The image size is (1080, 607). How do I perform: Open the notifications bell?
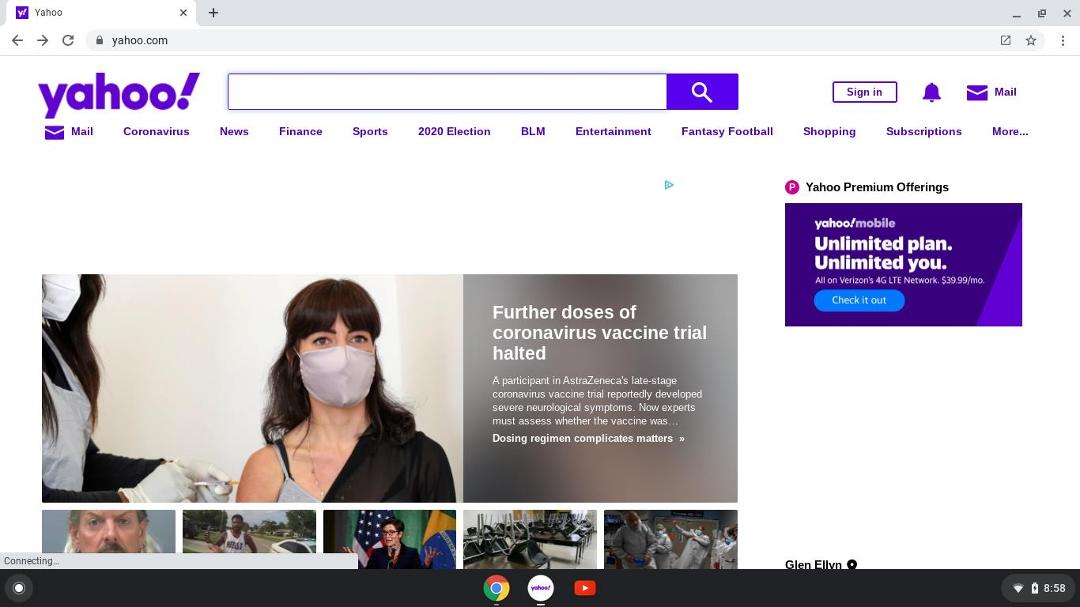tap(931, 92)
